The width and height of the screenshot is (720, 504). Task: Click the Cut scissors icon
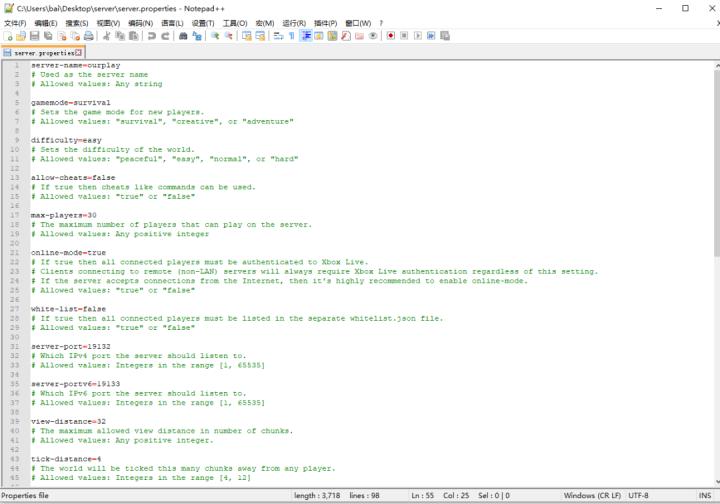107,36
